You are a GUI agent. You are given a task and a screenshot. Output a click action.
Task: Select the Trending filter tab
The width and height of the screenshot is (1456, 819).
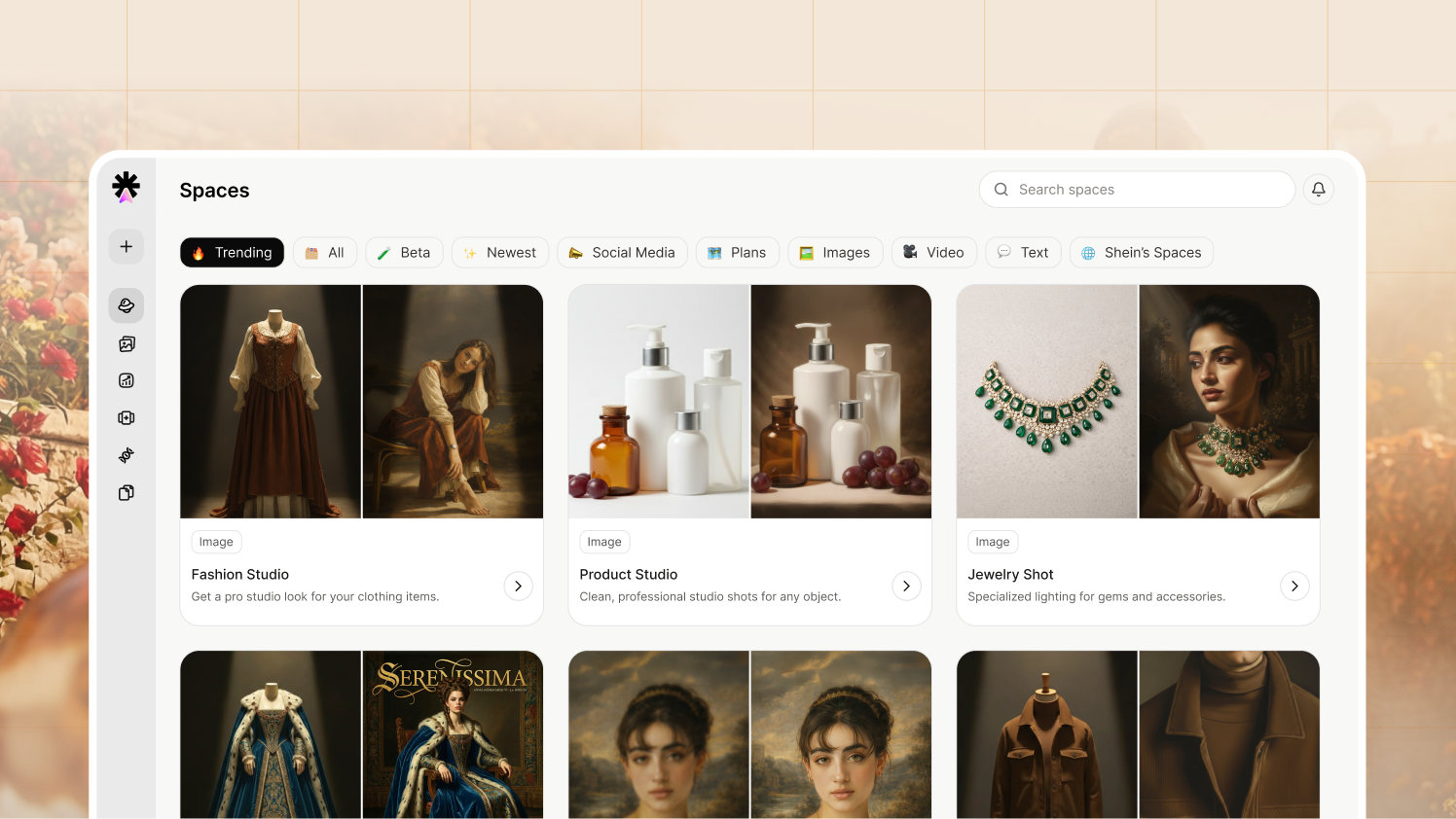click(x=232, y=252)
